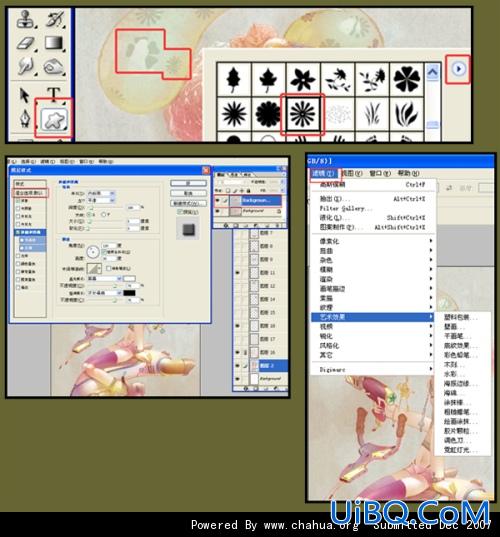This screenshot has height=537, width=500.
Task: Toggle the Use Global Light checkbox
Action: pyautogui.click(x=104, y=252)
